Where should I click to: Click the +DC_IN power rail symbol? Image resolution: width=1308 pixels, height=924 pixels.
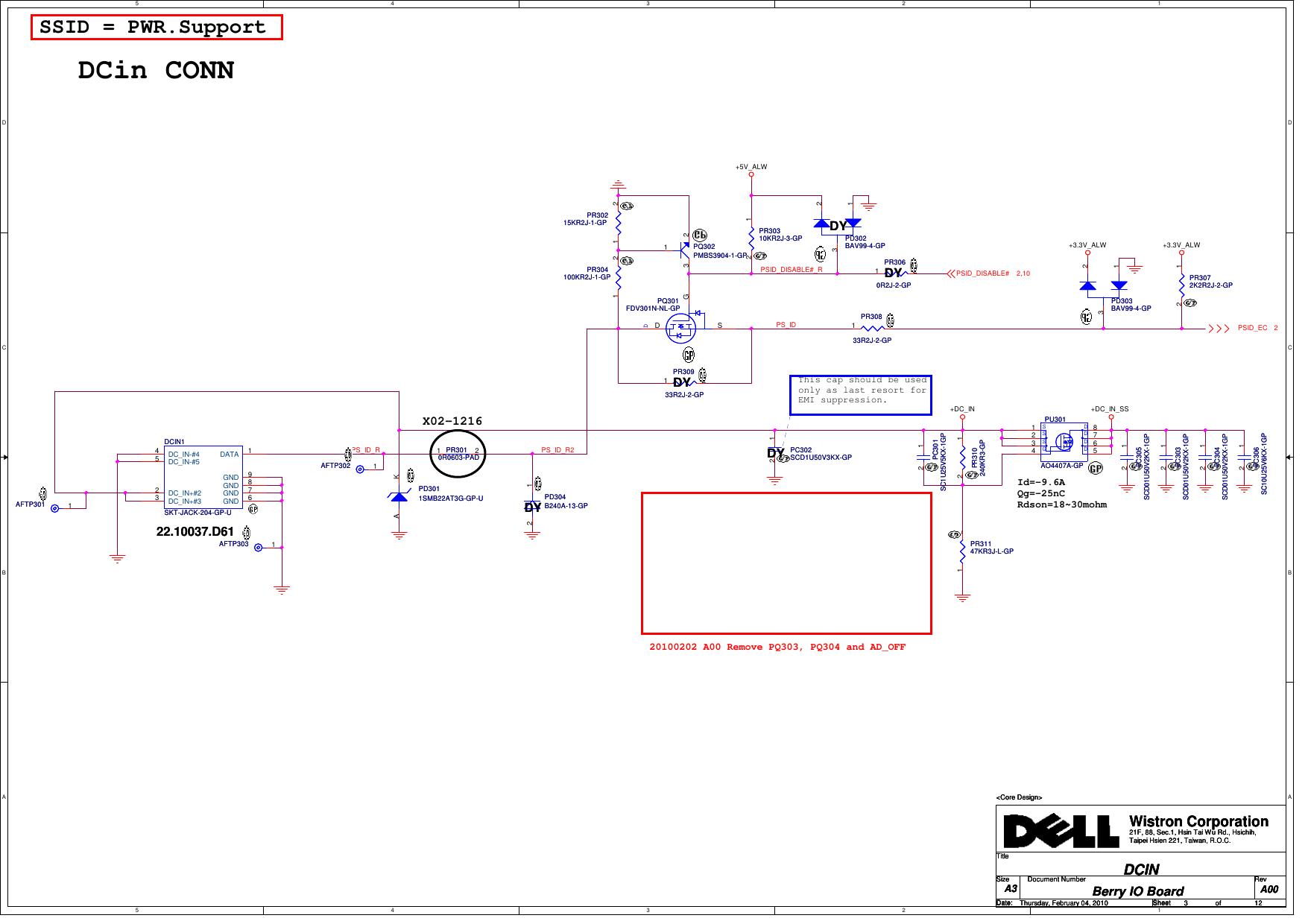(x=962, y=413)
